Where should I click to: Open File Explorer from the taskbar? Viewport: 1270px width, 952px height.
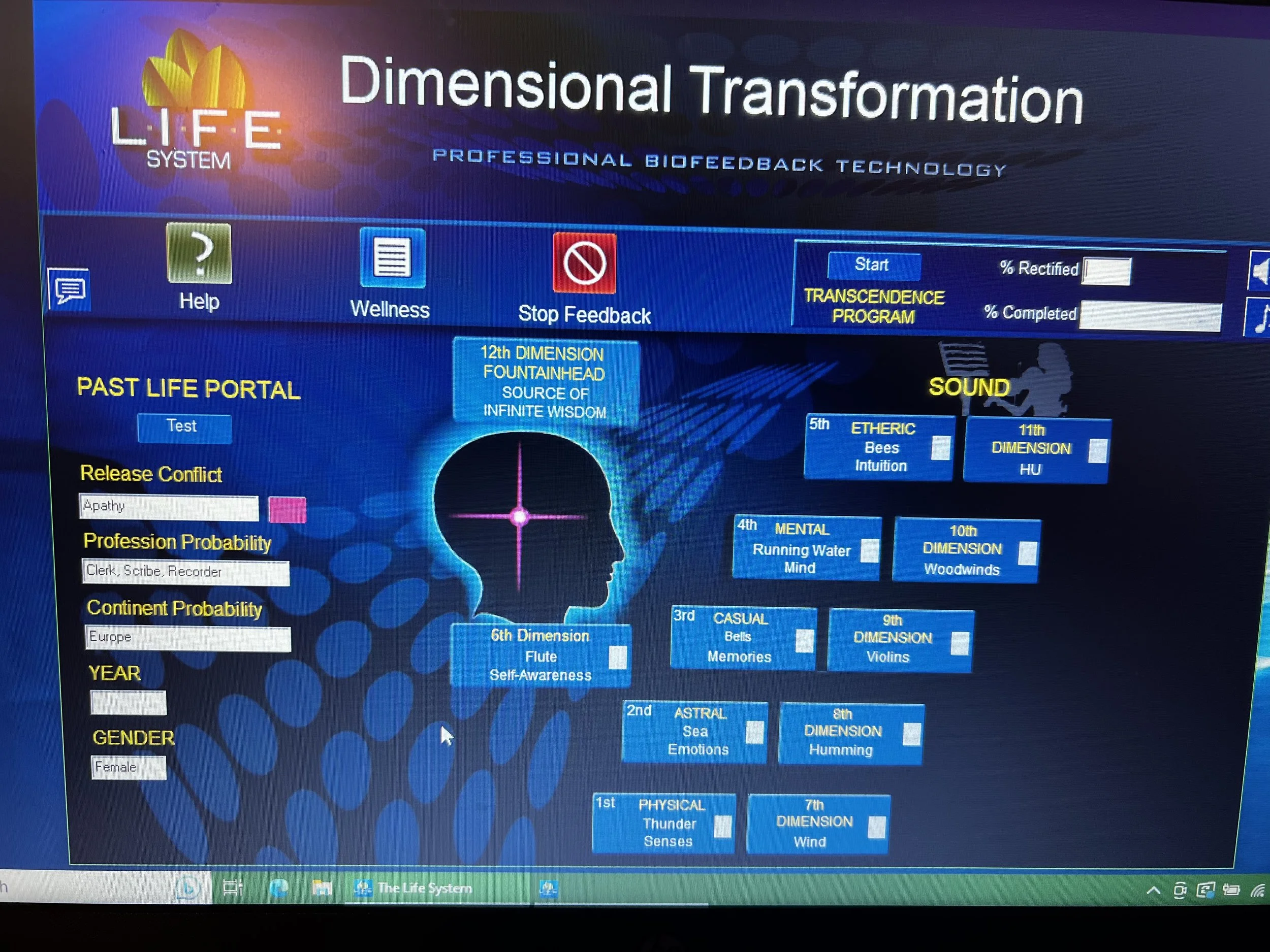click(x=322, y=889)
